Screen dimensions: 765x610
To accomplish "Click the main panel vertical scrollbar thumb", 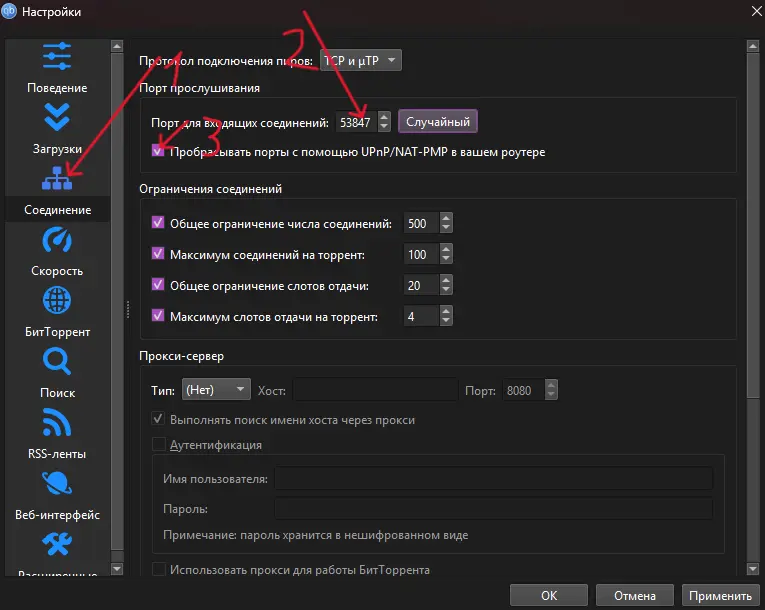I will [752, 225].
